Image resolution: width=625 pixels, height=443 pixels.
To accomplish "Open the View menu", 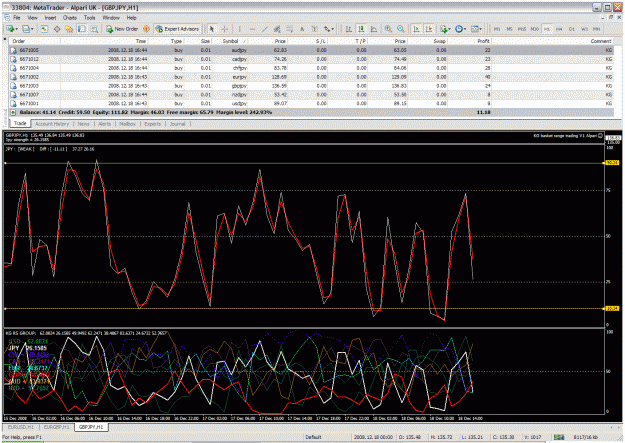I will click(32, 18).
